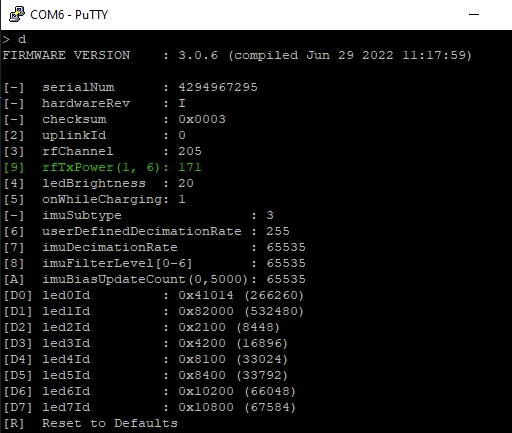Minimize the COM6 PuTTY window
The height and width of the screenshot is (433, 512).
[474, 15]
